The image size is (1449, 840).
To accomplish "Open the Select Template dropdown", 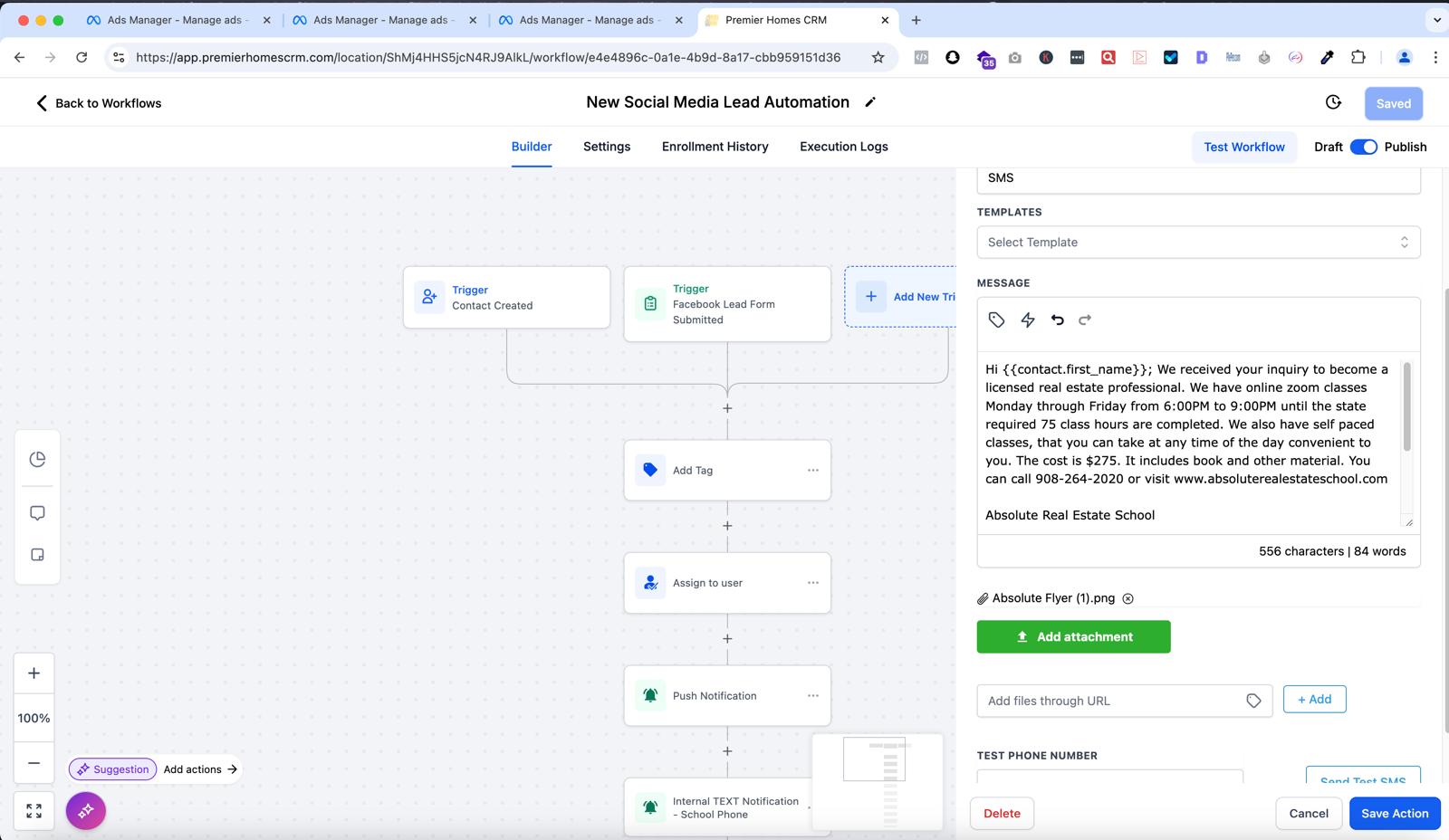I will 1198,243.
